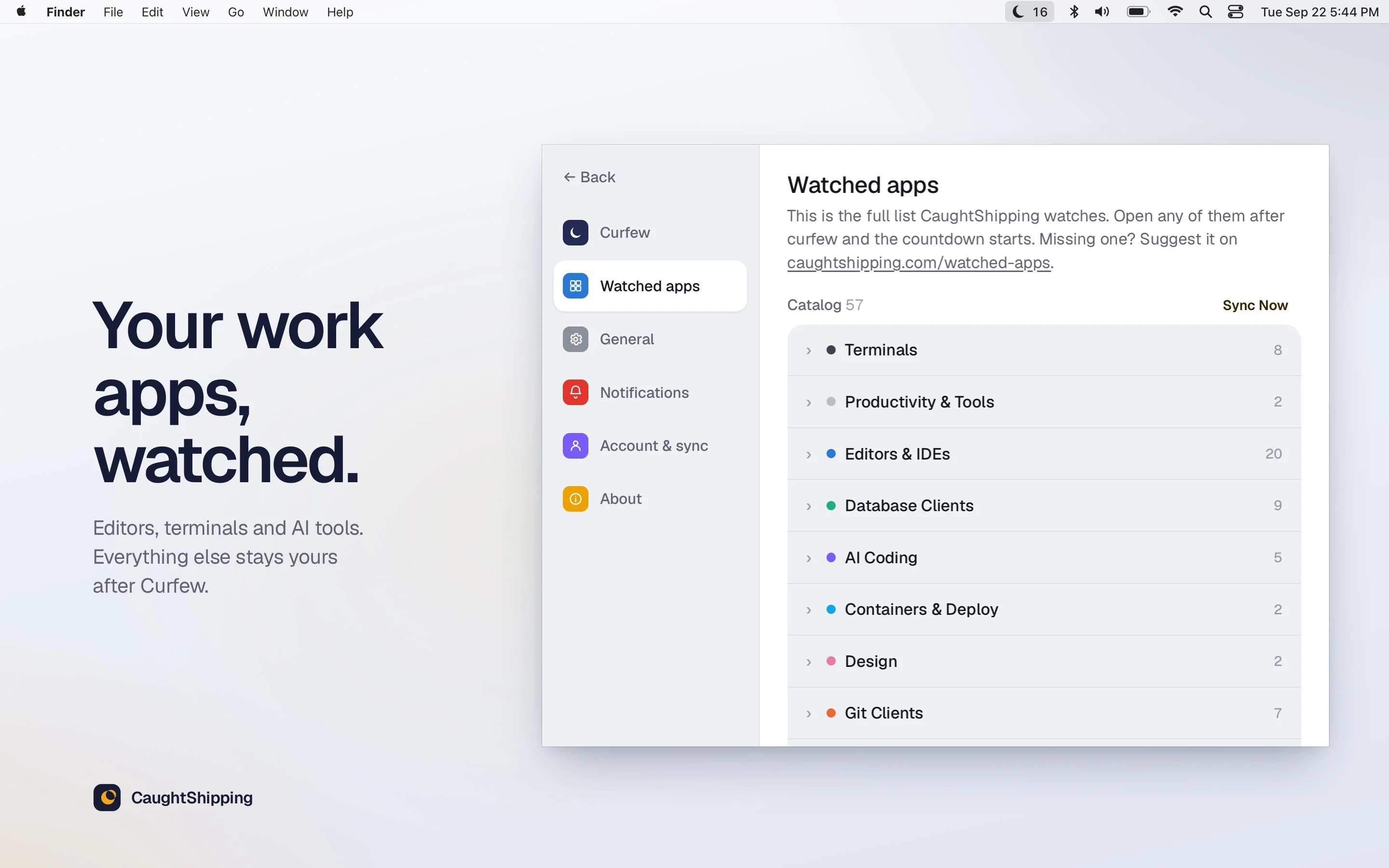
Task: Open the Apple menu
Action: click(x=21, y=12)
